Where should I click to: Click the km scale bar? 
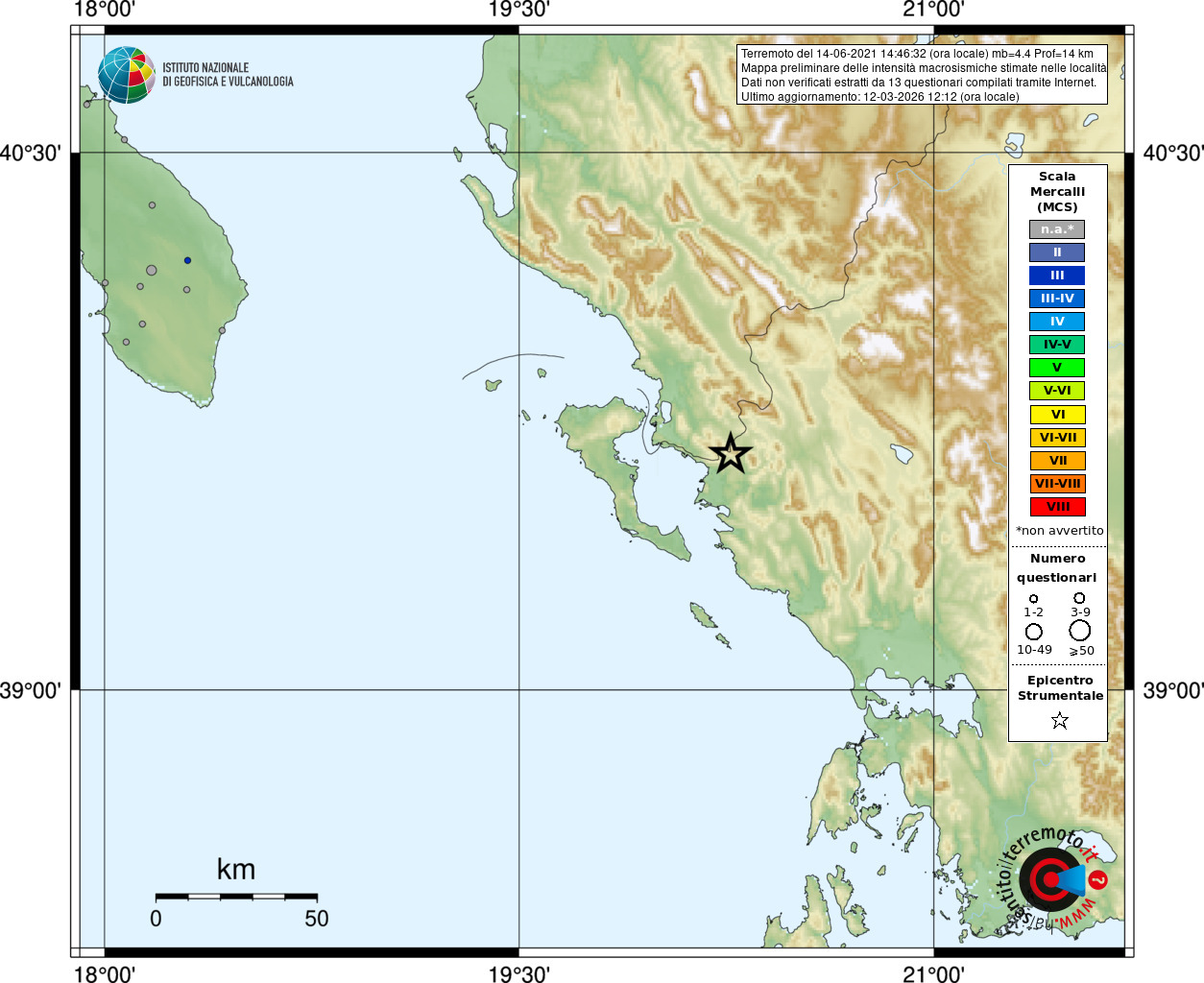pos(236,897)
